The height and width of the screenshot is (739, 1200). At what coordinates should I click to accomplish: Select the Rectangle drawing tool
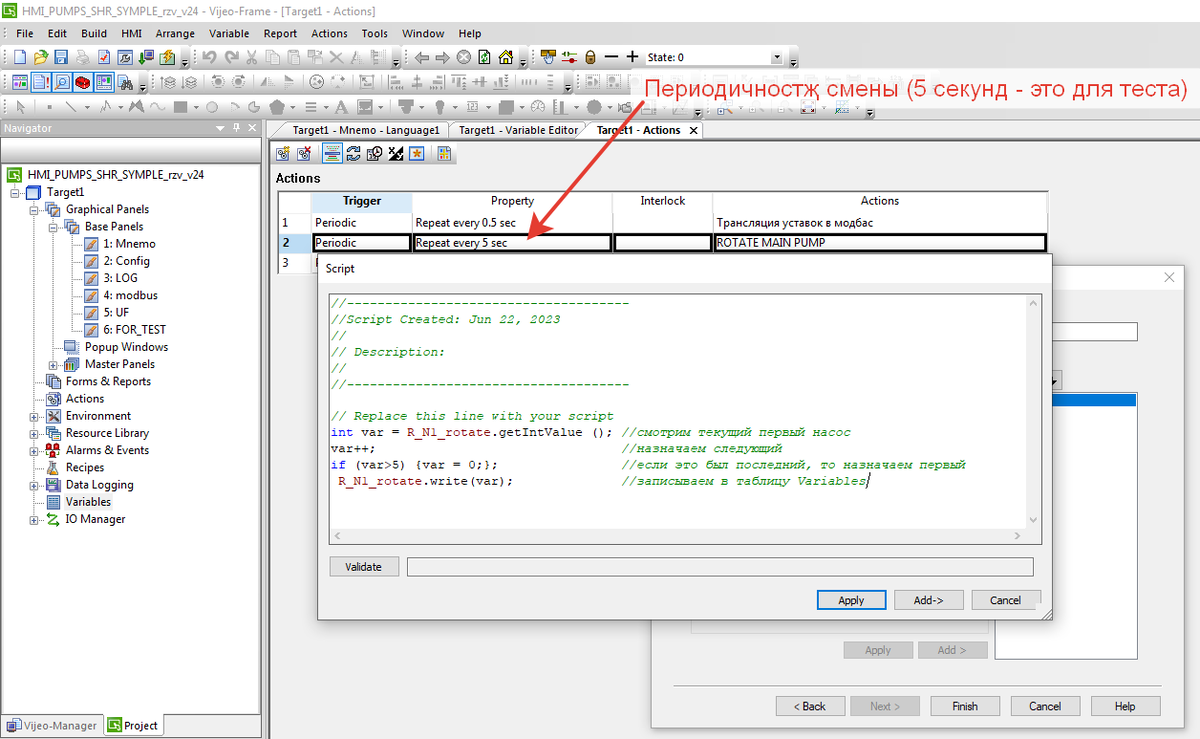[x=180, y=107]
